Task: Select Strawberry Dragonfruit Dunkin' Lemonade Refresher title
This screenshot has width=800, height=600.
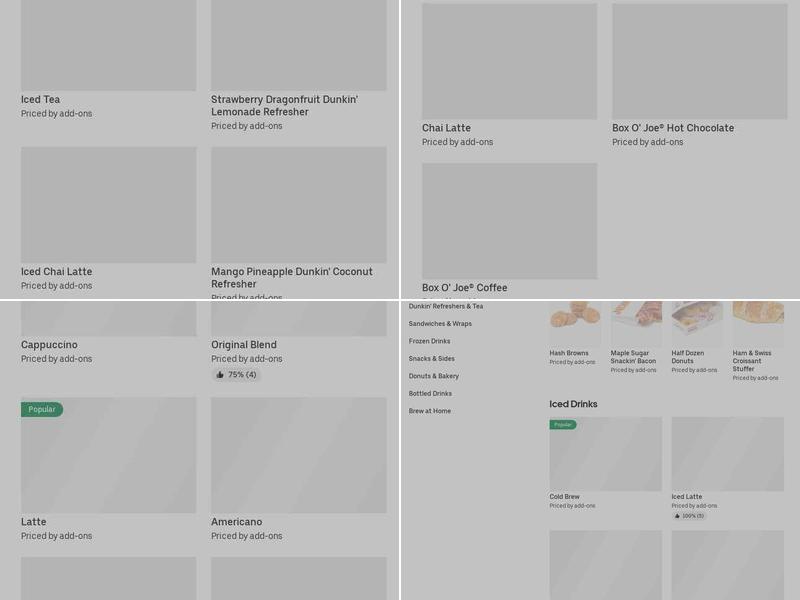Action: (284, 106)
